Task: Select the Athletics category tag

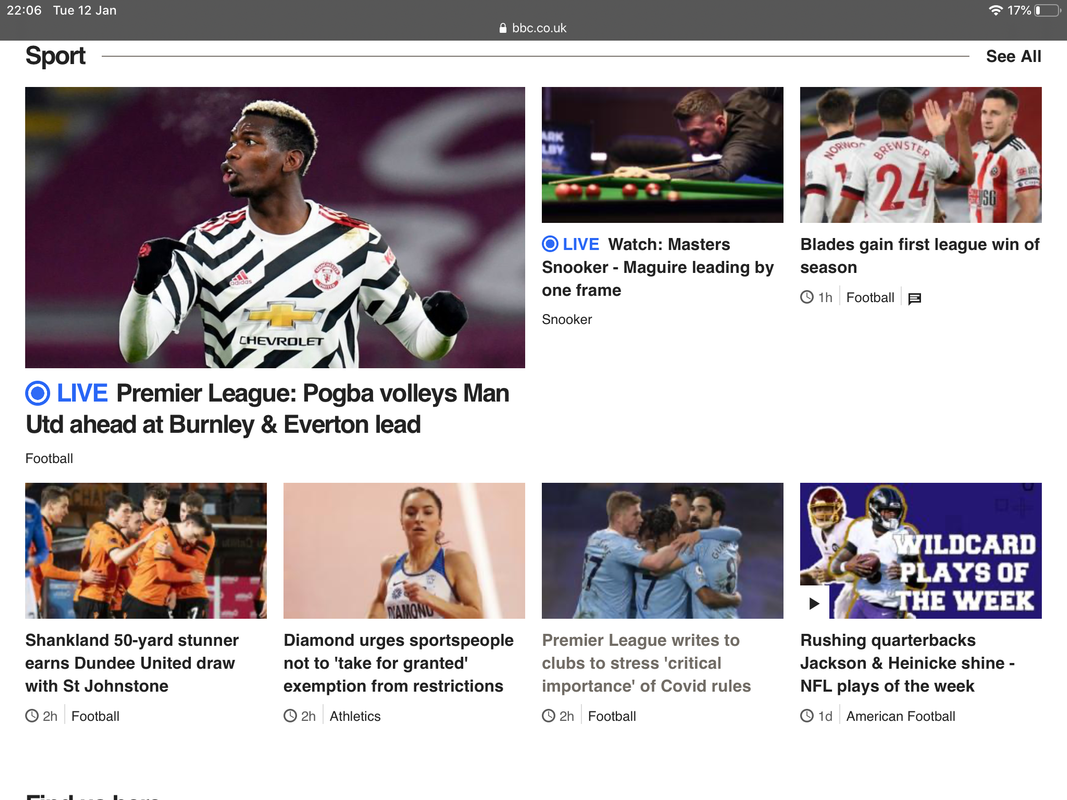Action: click(x=355, y=716)
